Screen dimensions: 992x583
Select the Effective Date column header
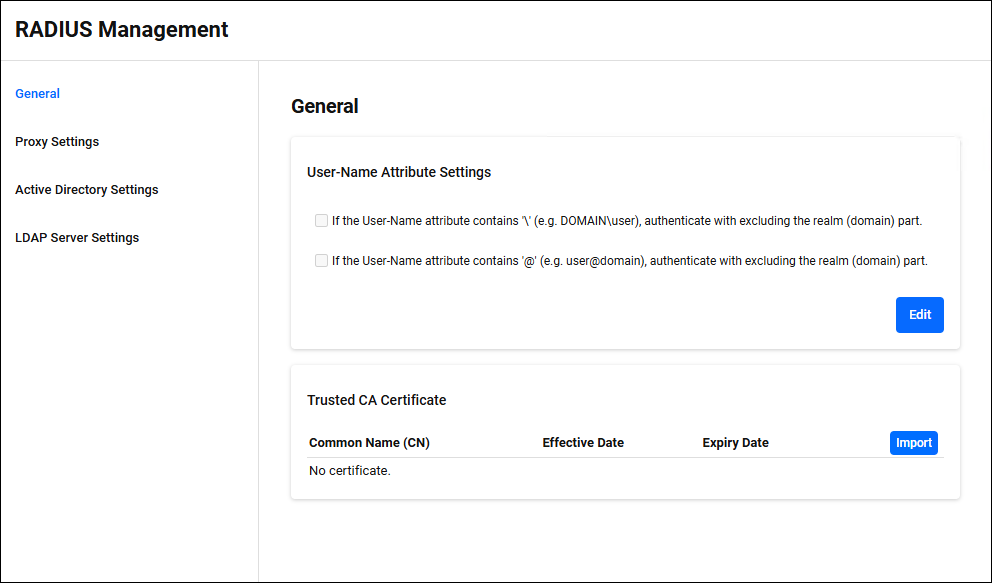pyautogui.click(x=583, y=443)
